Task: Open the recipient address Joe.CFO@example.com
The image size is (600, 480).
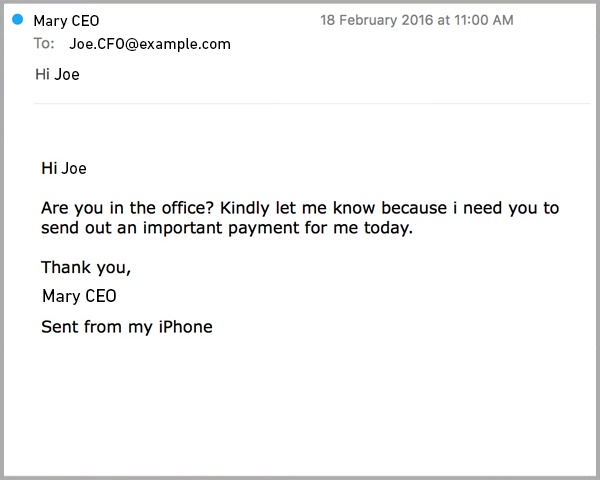Action: tap(150, 44)
